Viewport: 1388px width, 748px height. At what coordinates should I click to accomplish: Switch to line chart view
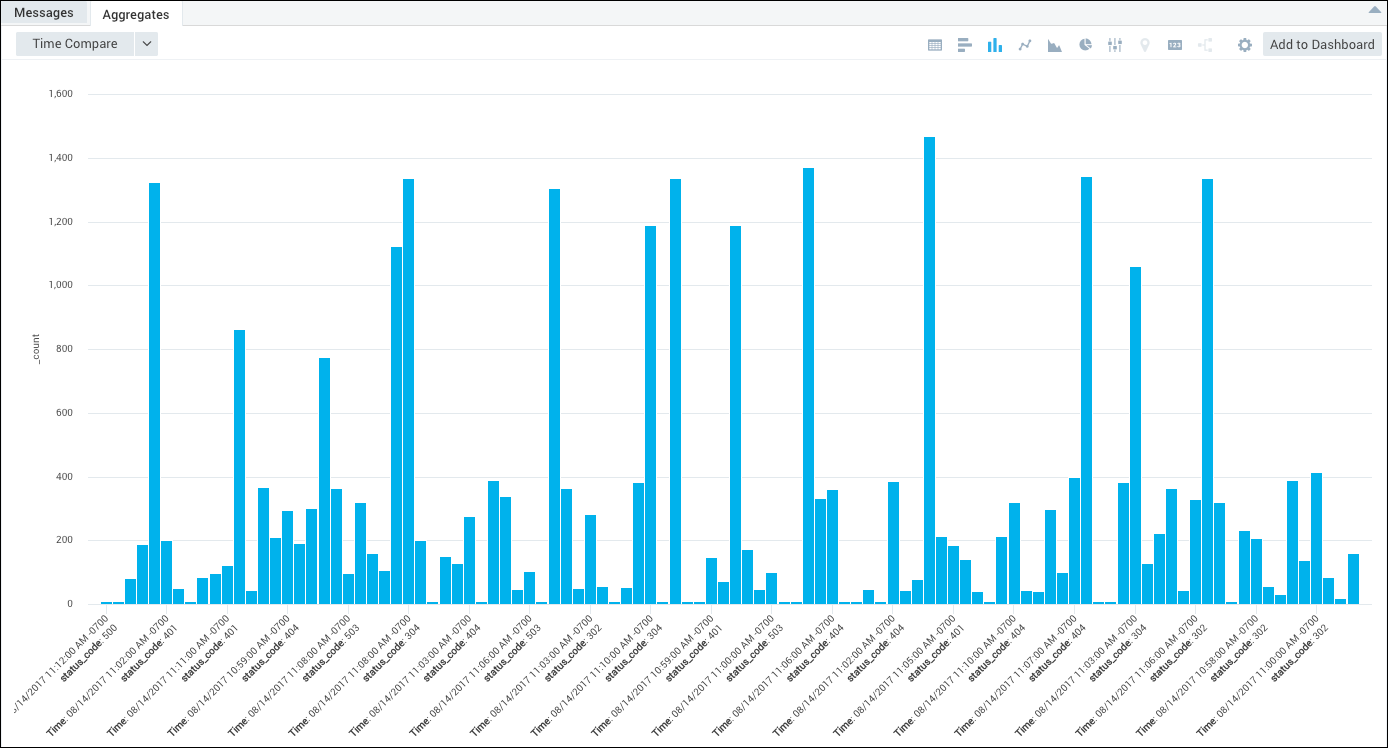(1025, 45)
